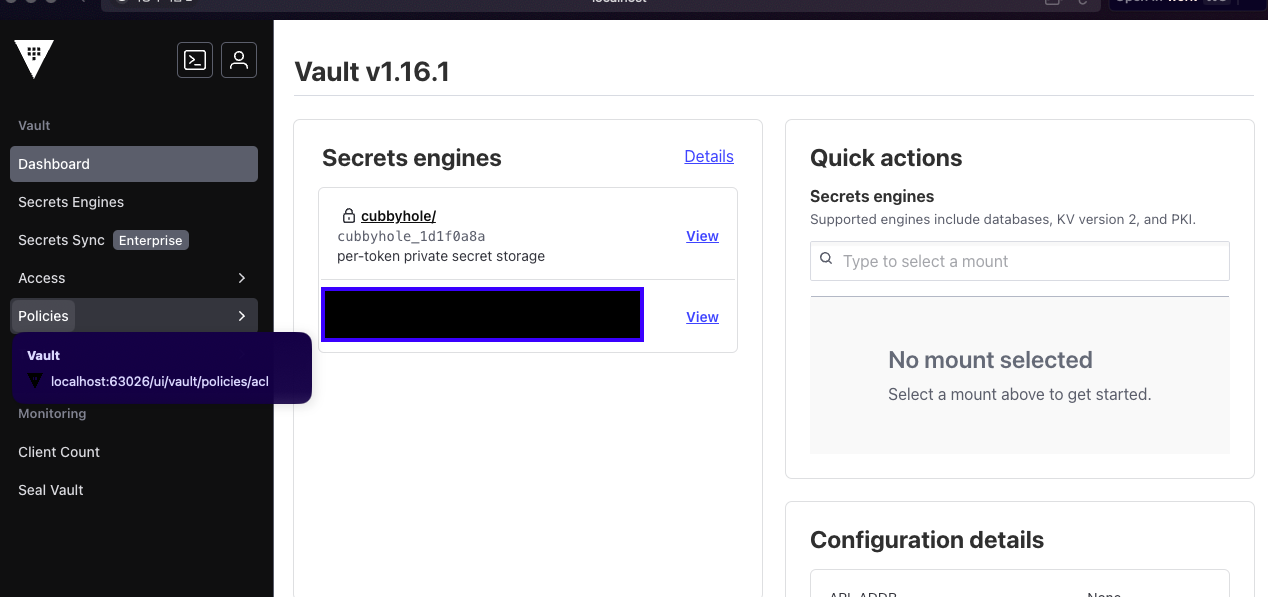Click the 'No mount selected' message
This screenshot has height=597, width=1268.
click(990, 360)
